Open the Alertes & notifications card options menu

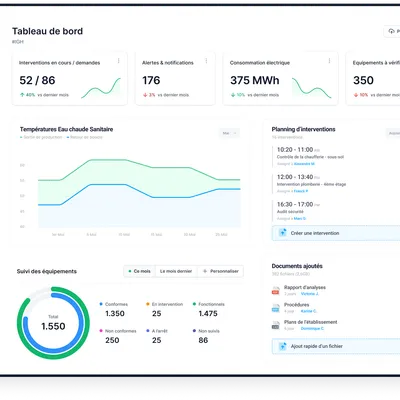coord(206,61)
